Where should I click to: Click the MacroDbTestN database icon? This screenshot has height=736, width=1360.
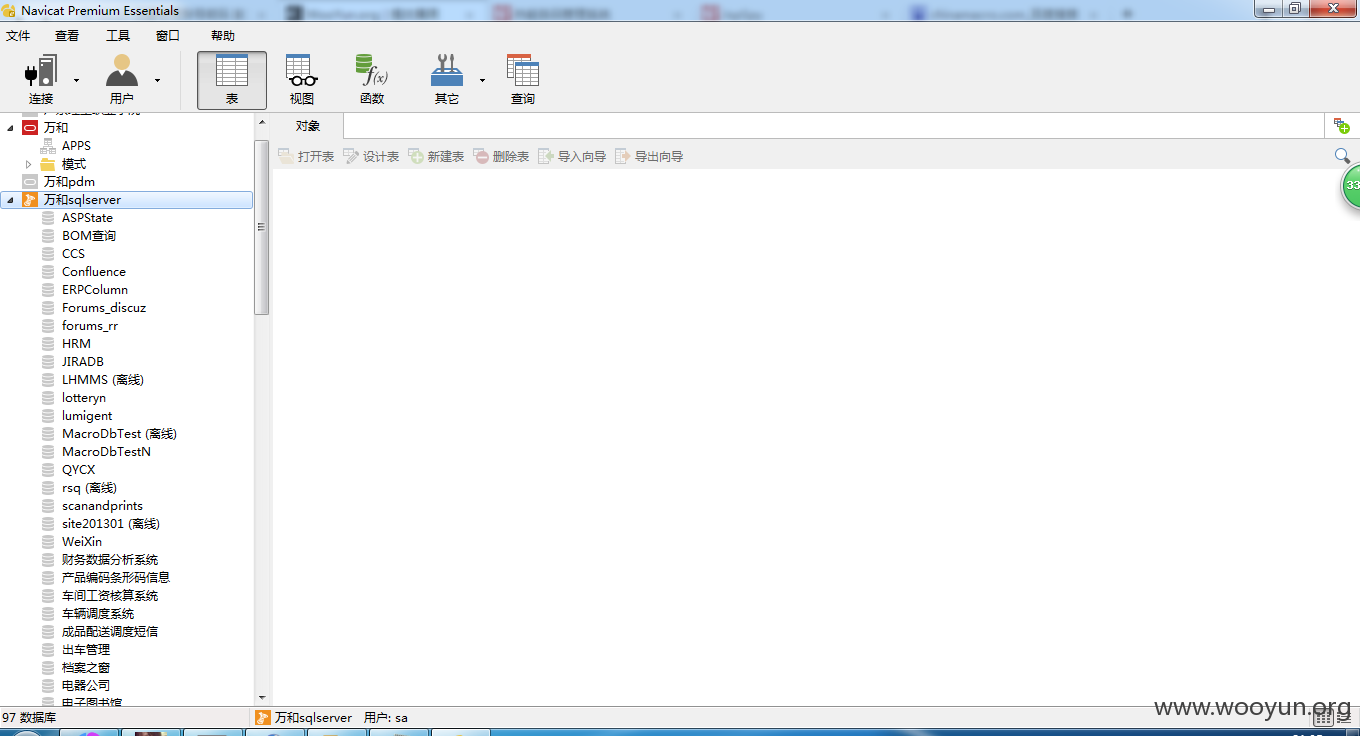pyautogui.click(x=48, y=452)
